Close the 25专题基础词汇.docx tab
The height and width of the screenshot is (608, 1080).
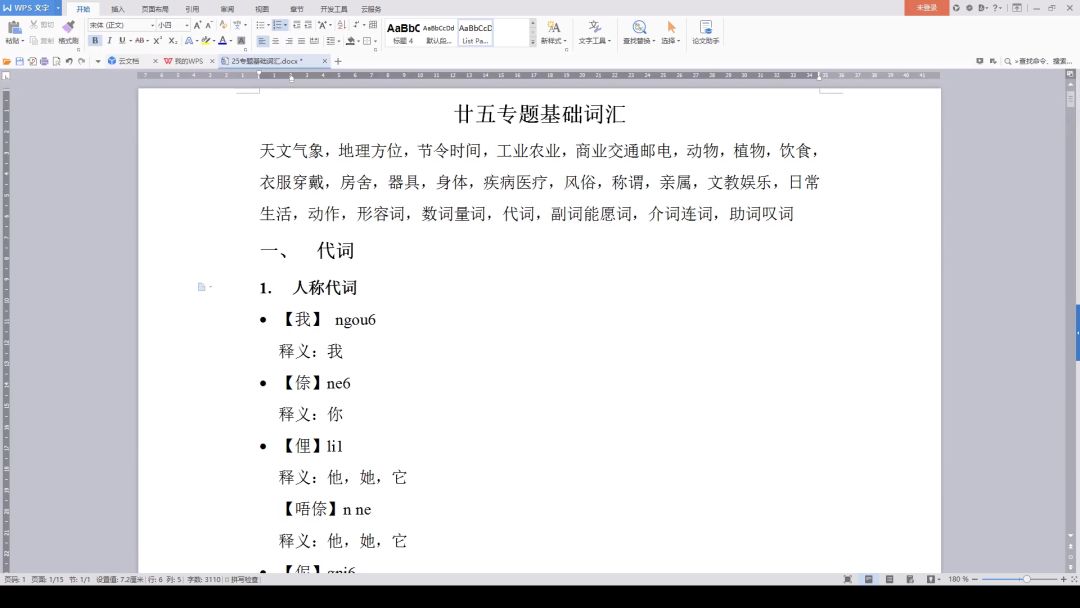tap(324, 61)
